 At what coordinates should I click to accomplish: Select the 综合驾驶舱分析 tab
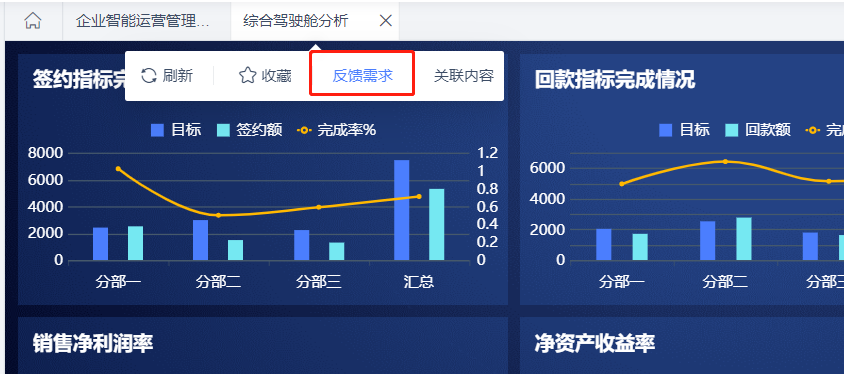click(x=296, y=21)
